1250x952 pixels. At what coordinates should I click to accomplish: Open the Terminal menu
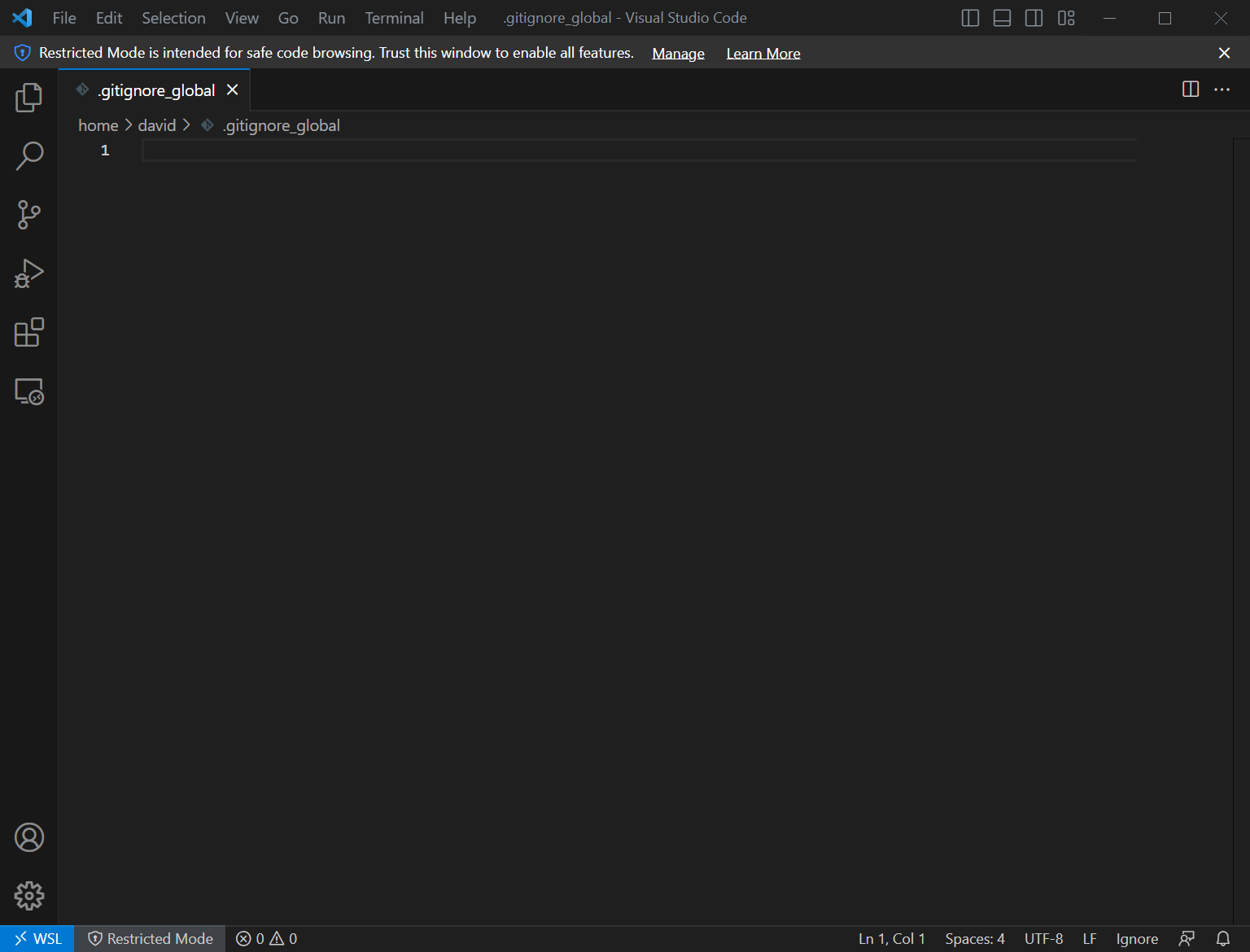click(x=393, y=17)
